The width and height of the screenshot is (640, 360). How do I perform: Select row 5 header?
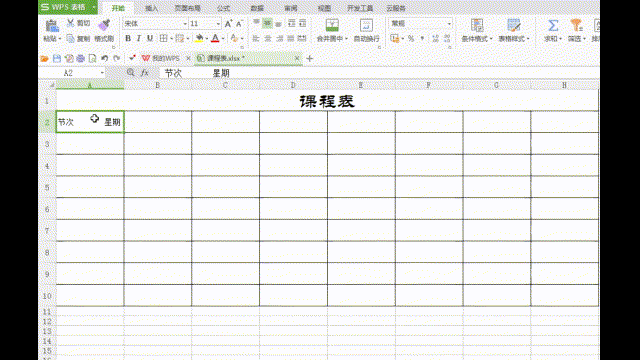coord(47,187)
